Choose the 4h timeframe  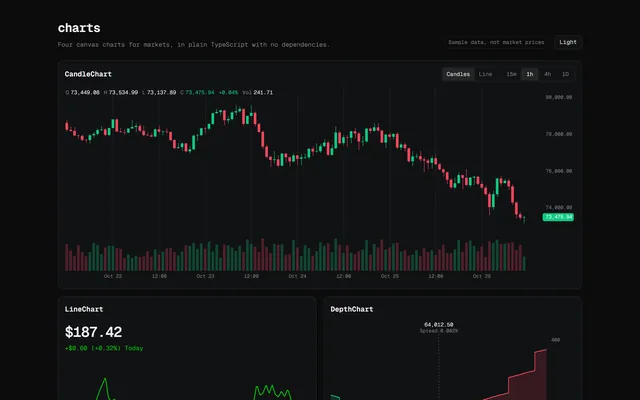[547, 74]
